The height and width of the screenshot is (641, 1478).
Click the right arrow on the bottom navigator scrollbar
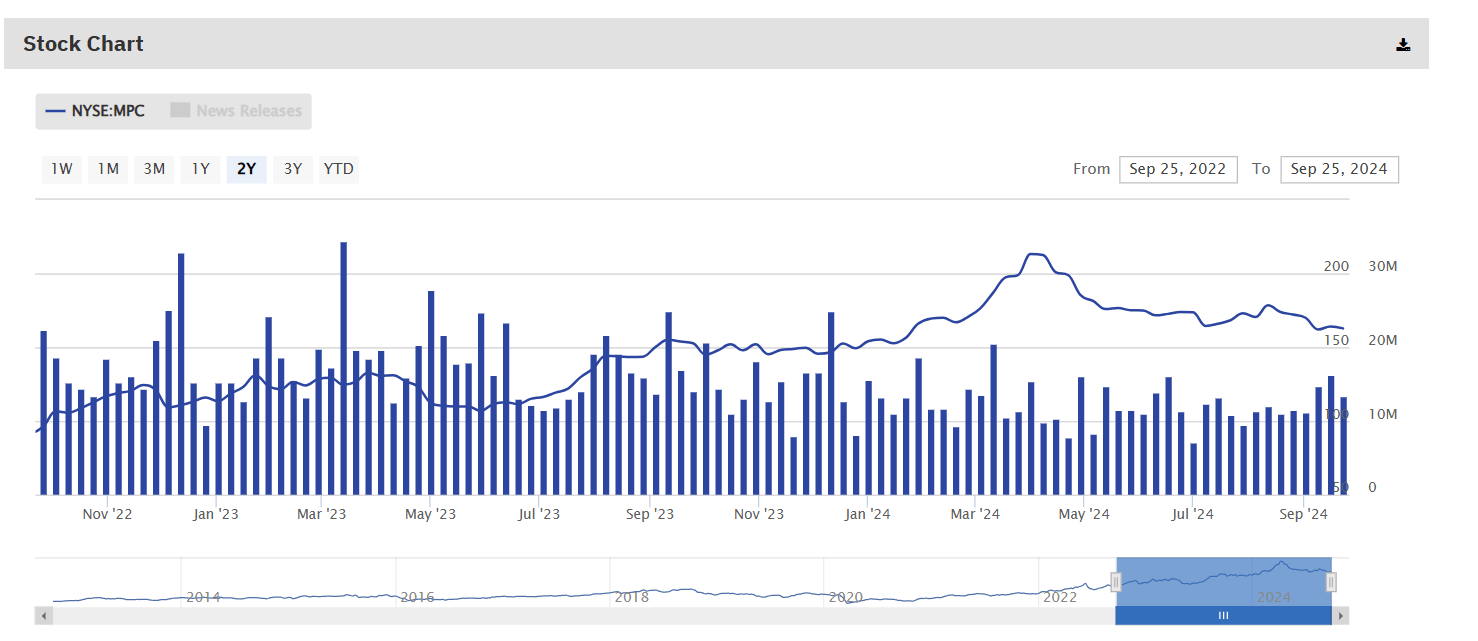(x=1341, y=615)
